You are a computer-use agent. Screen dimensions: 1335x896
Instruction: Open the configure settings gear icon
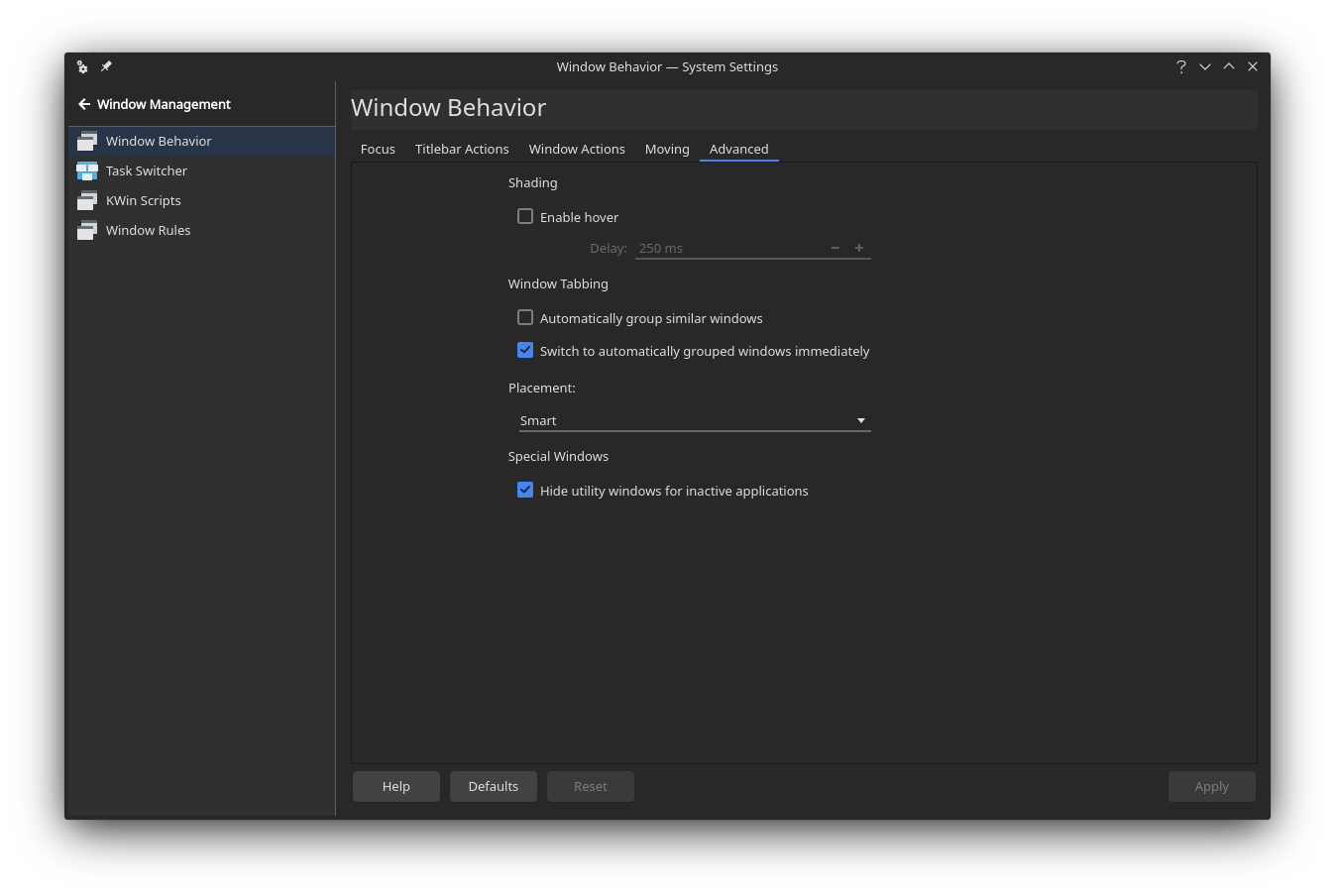(x=82, y=66)
